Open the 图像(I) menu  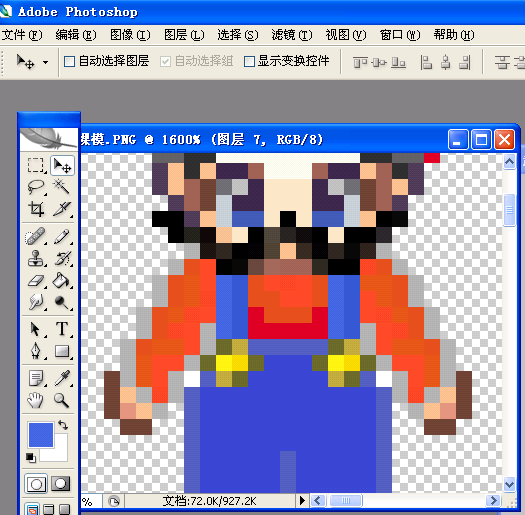click(130, 35)
